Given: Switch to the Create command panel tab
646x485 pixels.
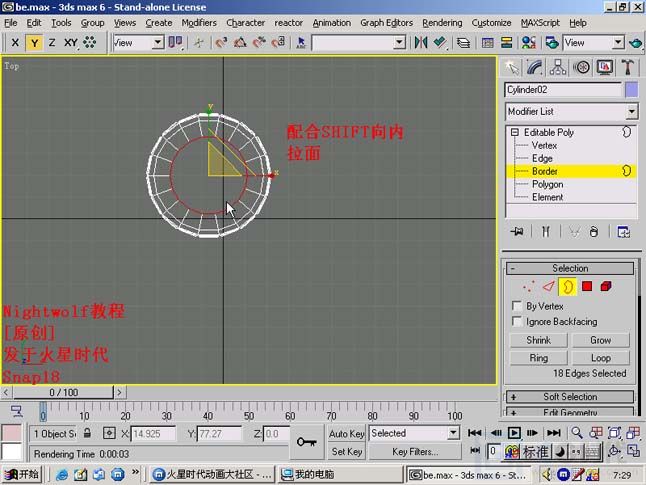Looking at the screenshot, I should pyautogui.click(x=512, y=68).
